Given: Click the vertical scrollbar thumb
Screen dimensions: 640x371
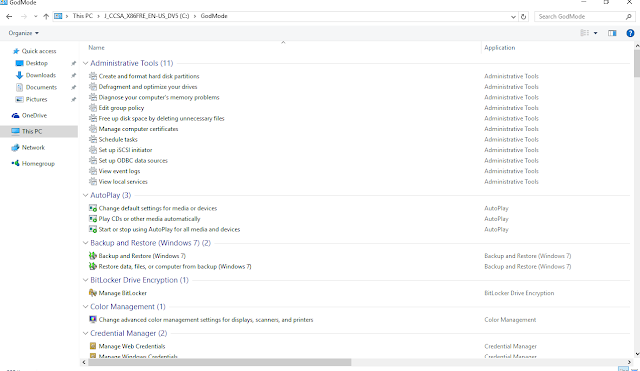Looking at the screenshot, I should coord(637,64).
